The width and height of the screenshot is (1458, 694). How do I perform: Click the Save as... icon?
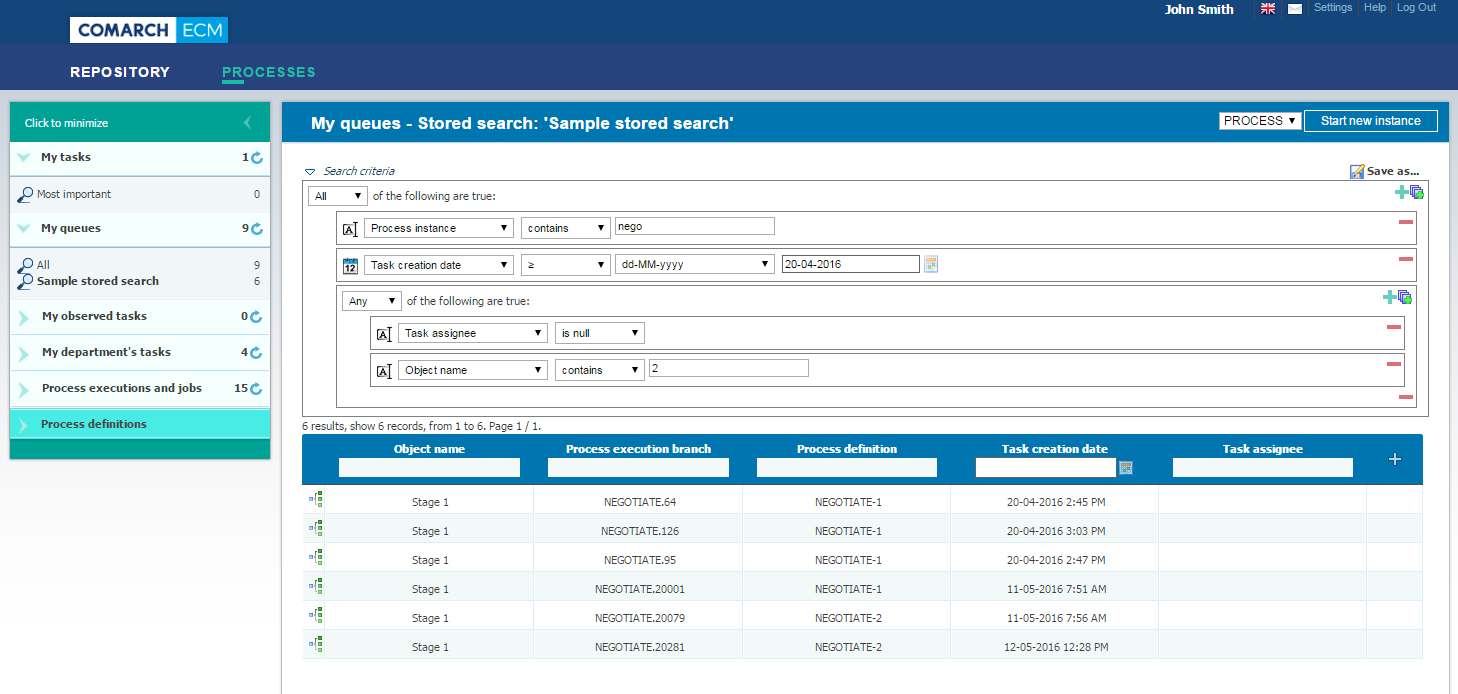pos(1356,172)
